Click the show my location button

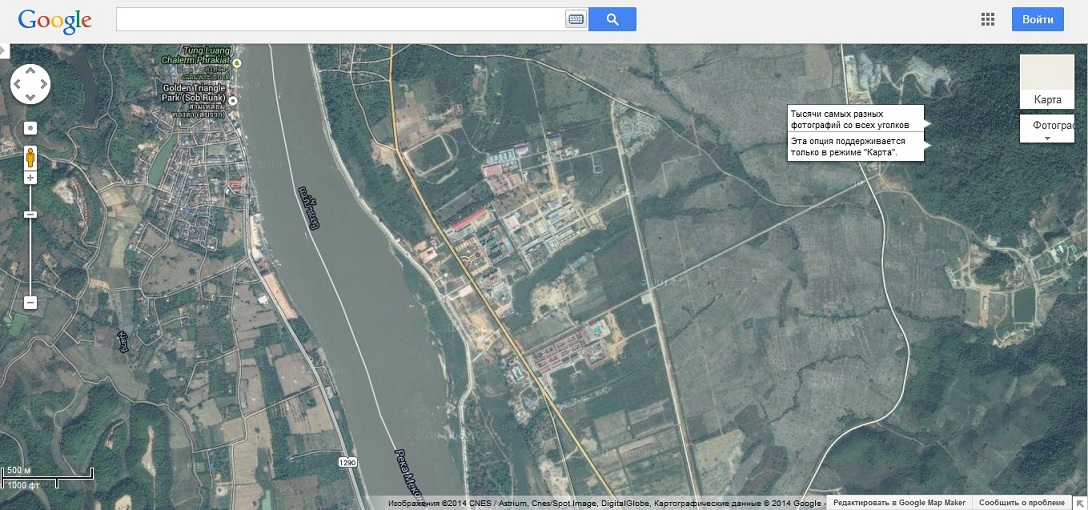click(x=30, y=128)
